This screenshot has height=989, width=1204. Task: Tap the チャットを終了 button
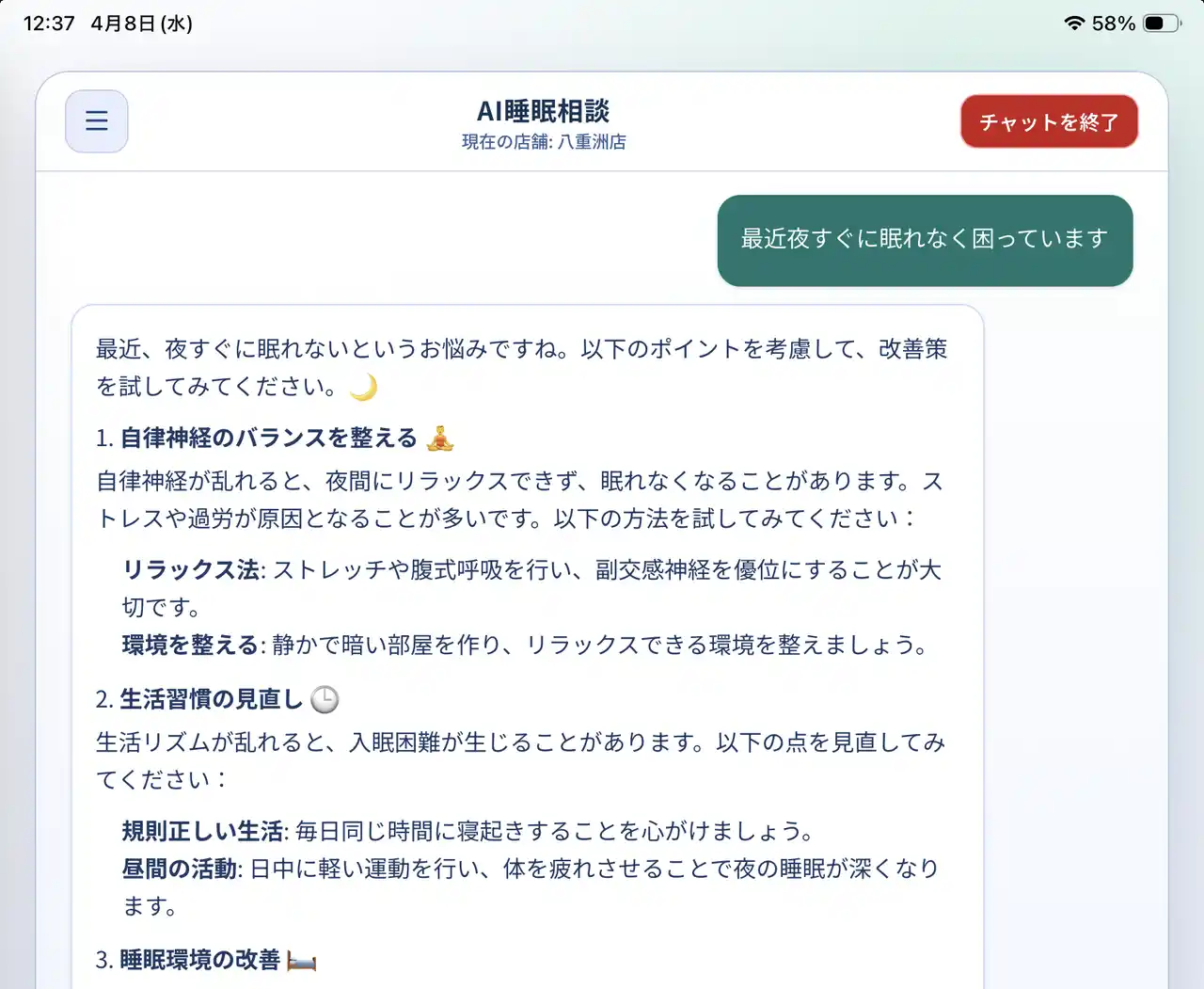(1049, 122)
